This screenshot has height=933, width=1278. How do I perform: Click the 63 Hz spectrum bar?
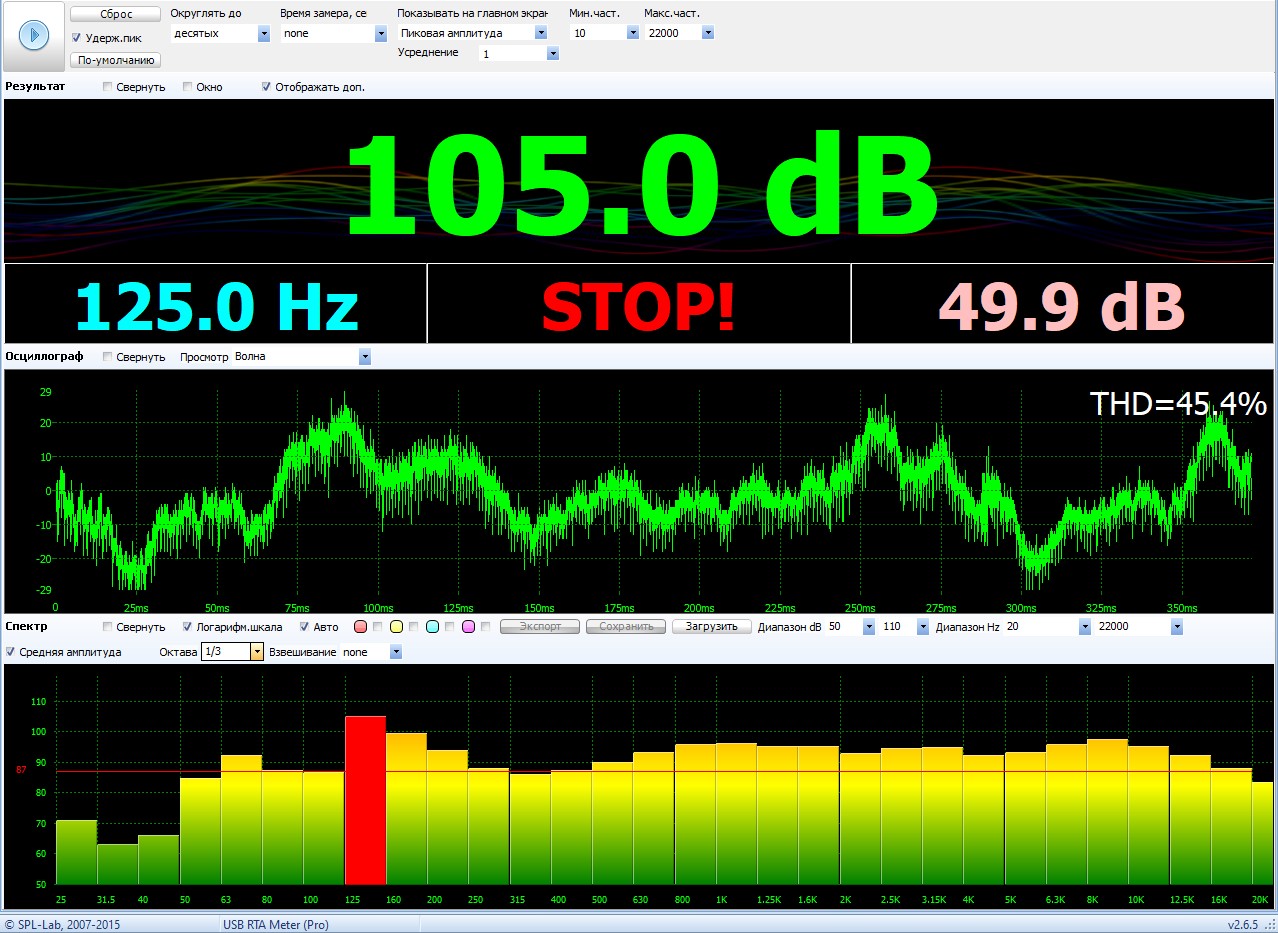click(241, 819)
